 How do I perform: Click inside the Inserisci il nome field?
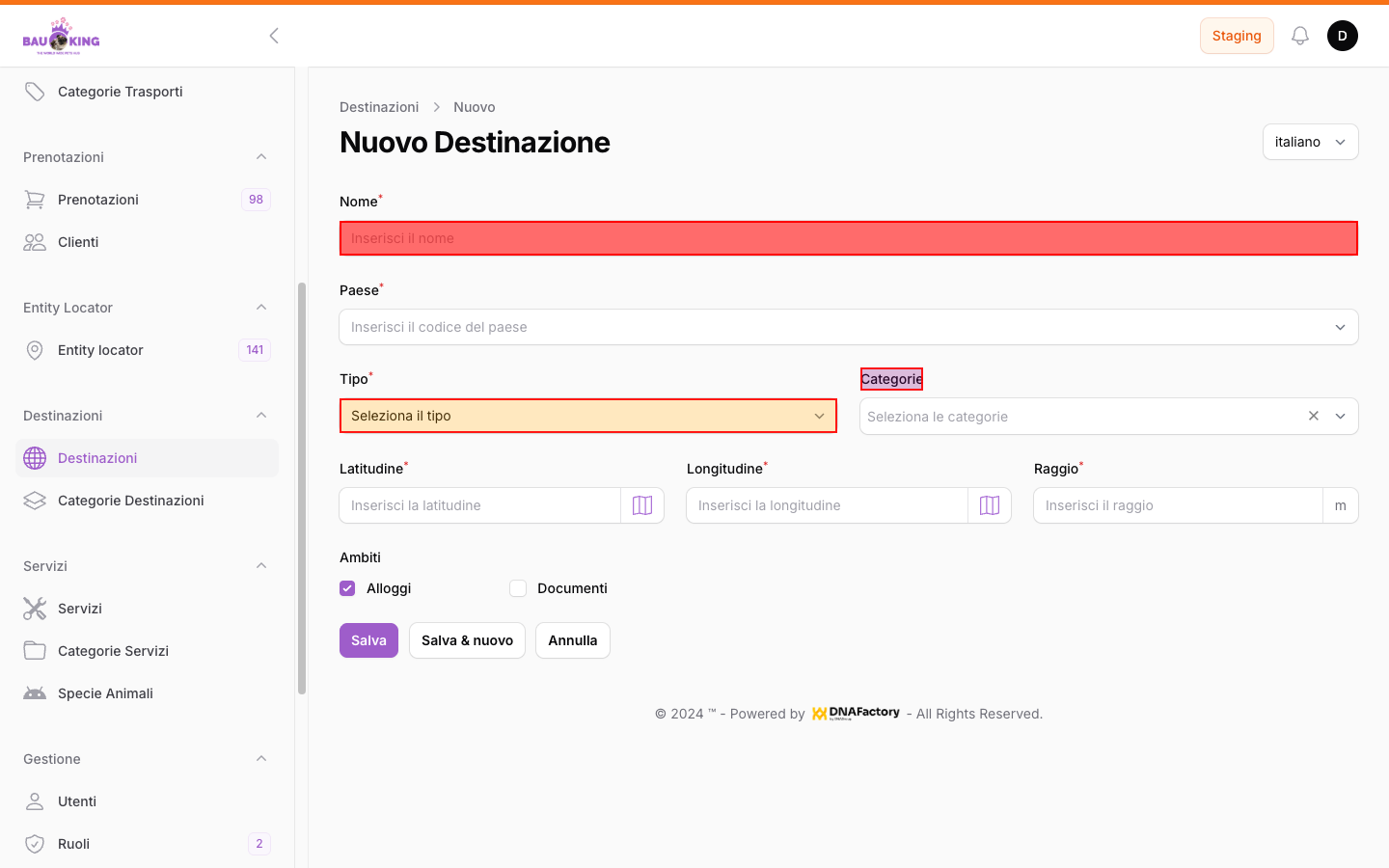coord(848,237)
